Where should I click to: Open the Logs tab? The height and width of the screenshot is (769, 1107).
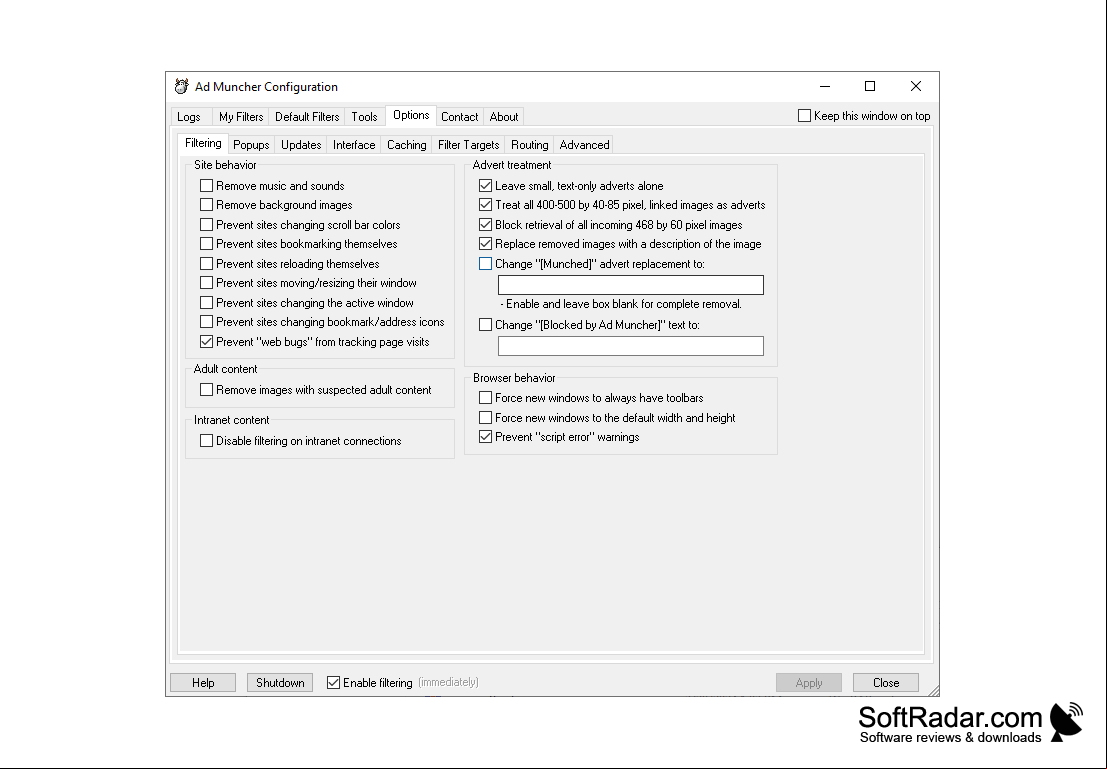point(189,117)
